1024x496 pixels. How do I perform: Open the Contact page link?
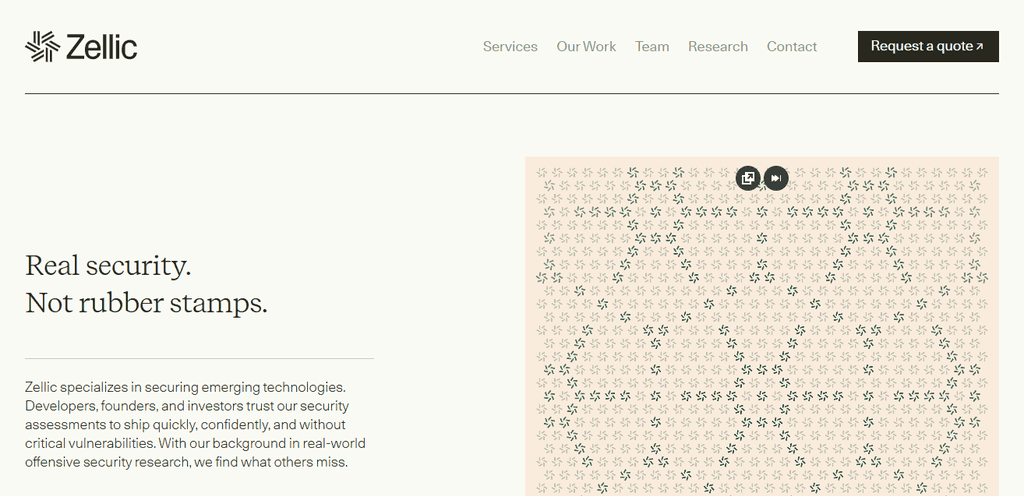point(792,46)
